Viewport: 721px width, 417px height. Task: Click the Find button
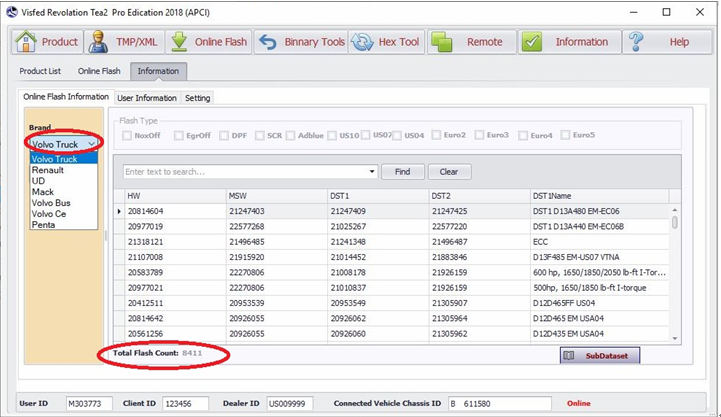(402, 171)
